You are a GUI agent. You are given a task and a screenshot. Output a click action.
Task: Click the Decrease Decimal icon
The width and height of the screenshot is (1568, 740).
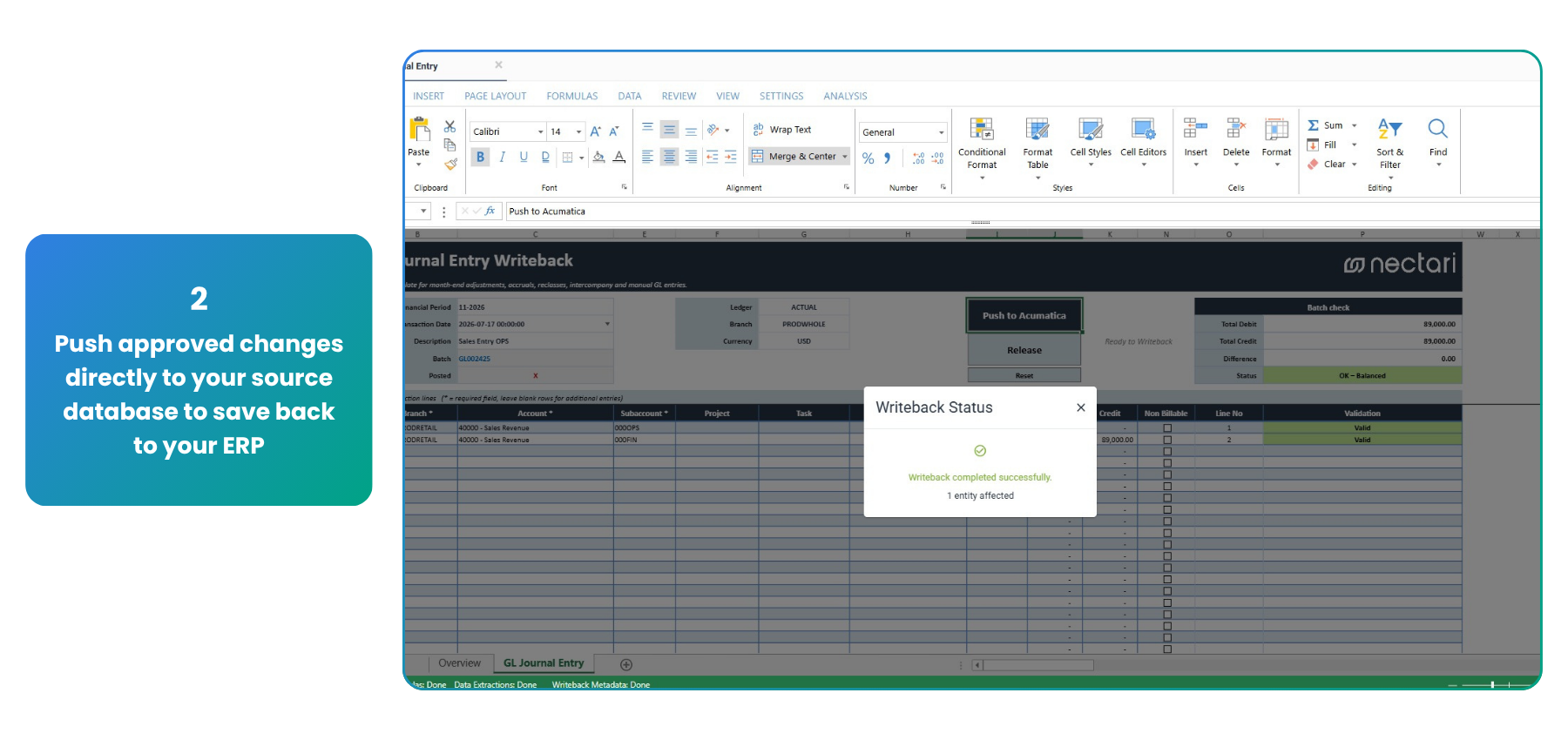click(937, 158)
